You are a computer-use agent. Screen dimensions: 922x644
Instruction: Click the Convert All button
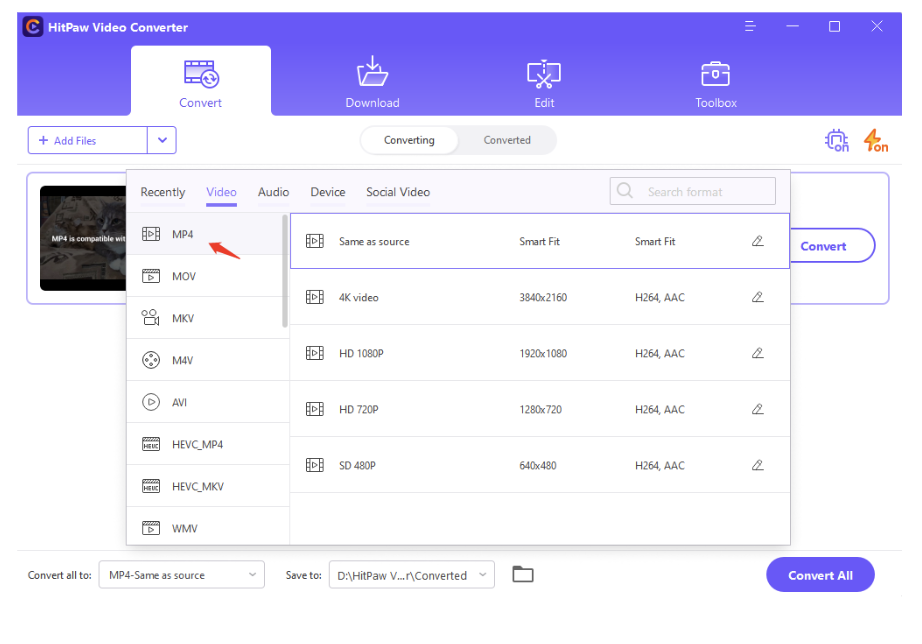click(x=820, y=575)
